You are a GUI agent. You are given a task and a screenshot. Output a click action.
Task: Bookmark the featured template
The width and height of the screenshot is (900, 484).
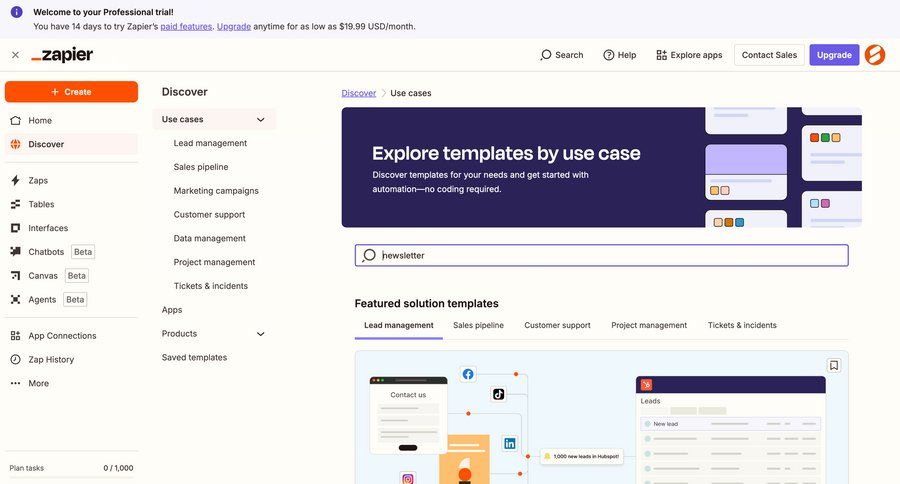coord(834,365)
